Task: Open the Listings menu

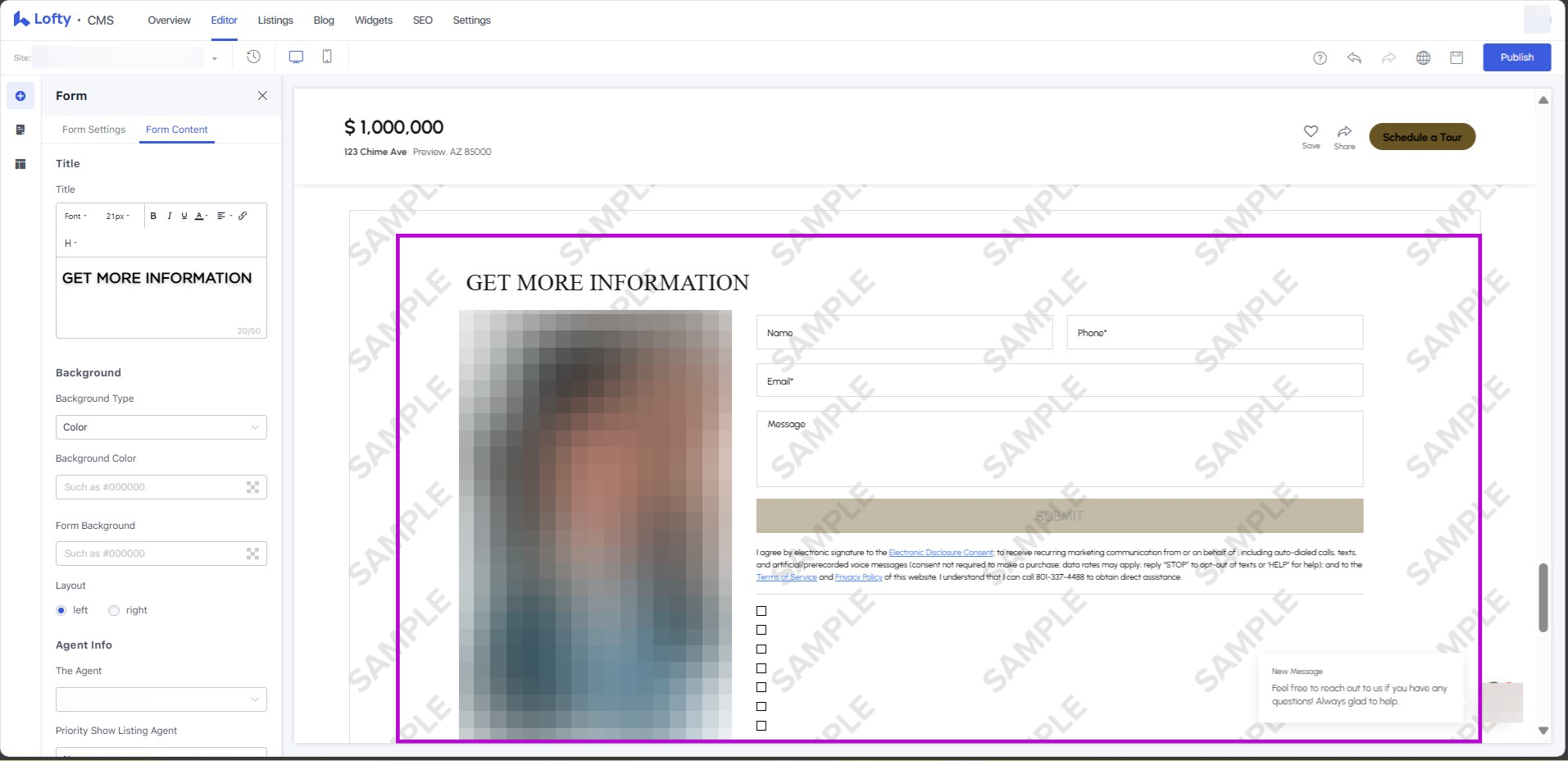Action: pyautogui.click(x=275, y=21)
